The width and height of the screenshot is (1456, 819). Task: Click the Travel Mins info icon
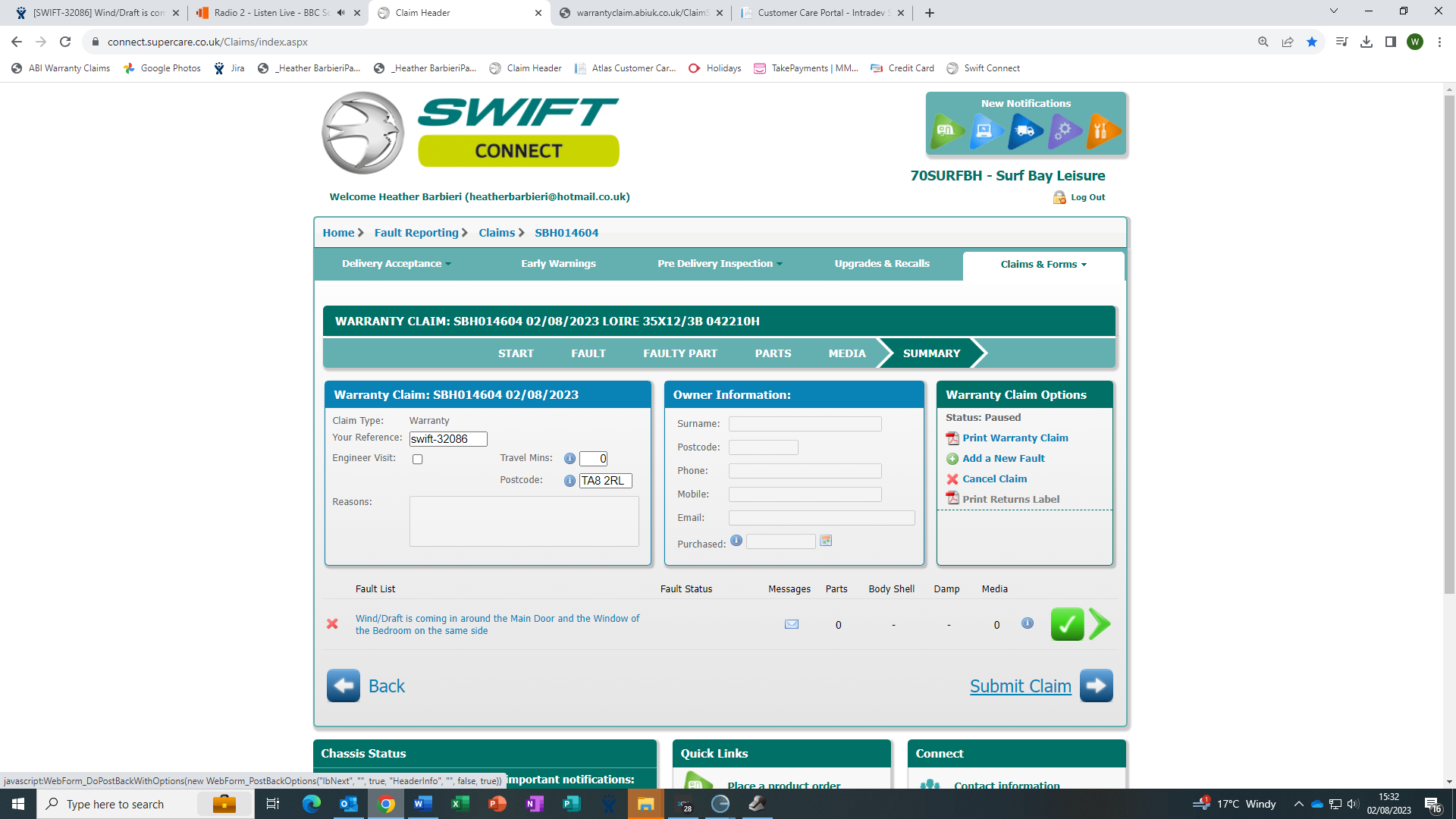(x=570, y=459)
